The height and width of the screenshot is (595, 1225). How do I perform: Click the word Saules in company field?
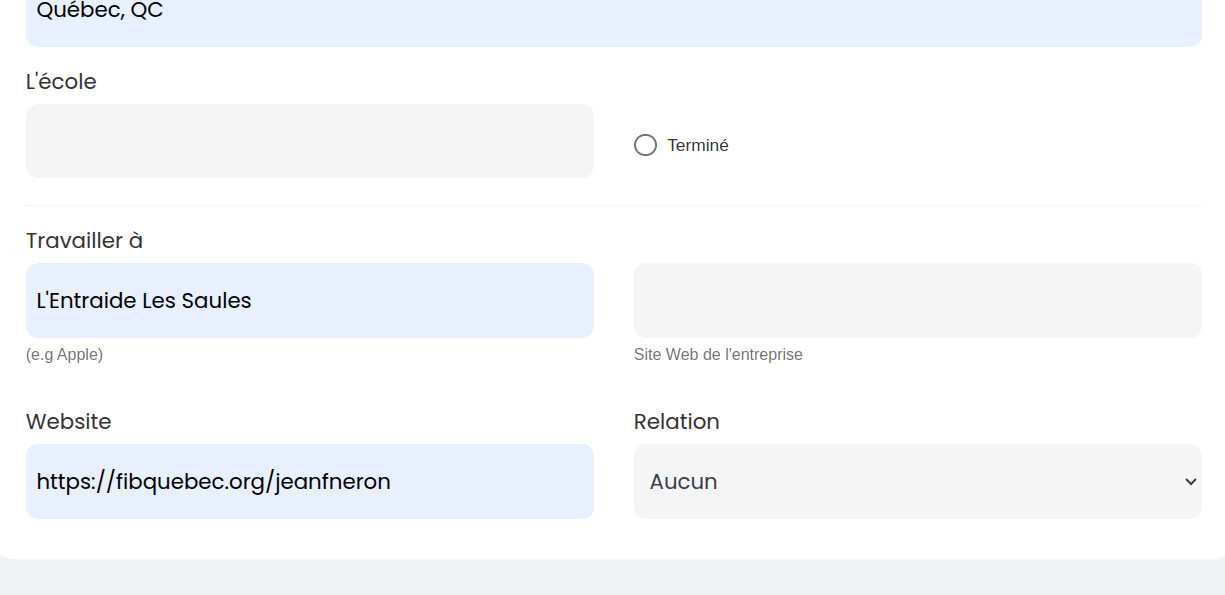pos(216,300)
